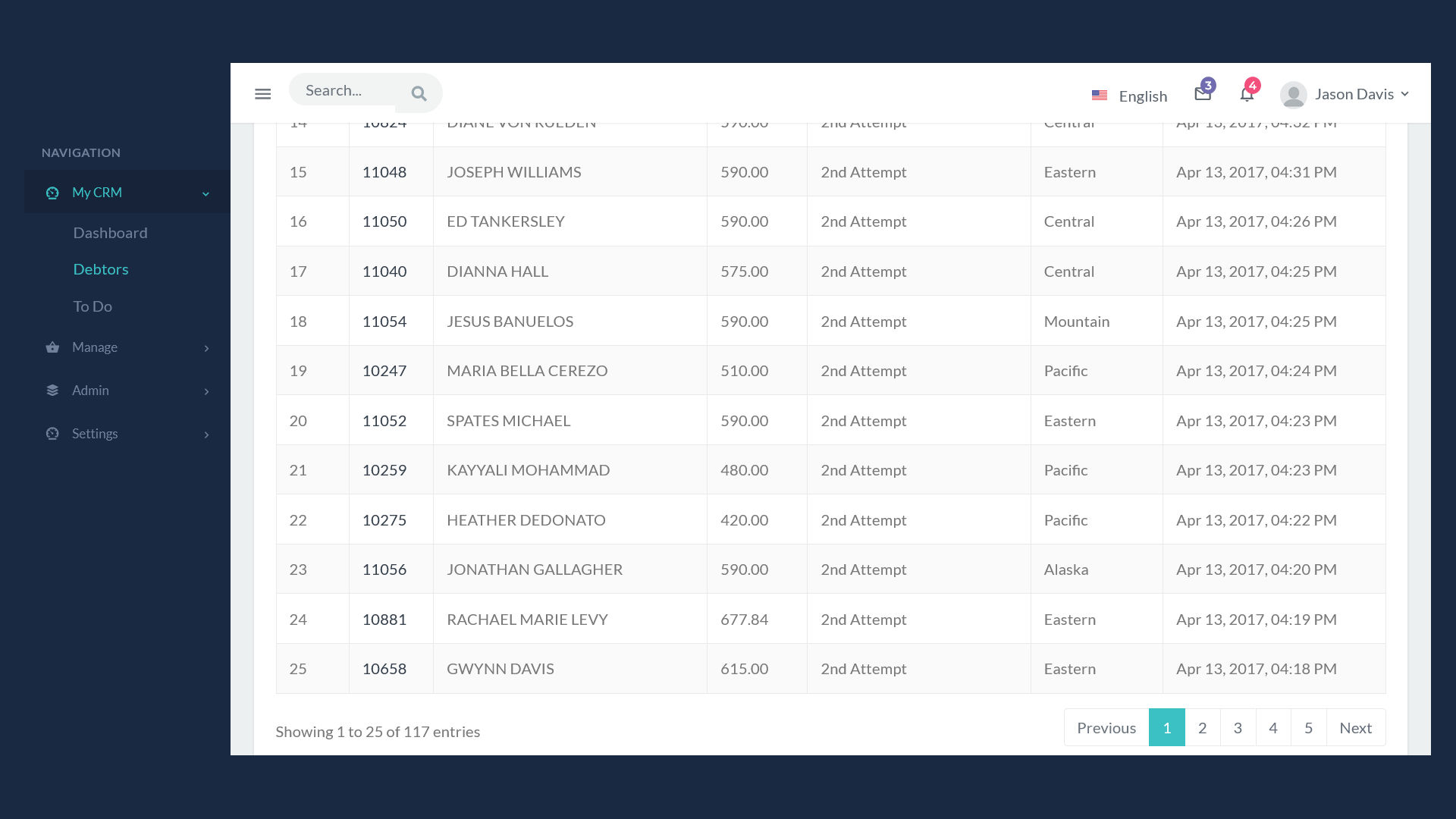Open the Debtors menu item

pyautogui.click(x=101, y=269)
